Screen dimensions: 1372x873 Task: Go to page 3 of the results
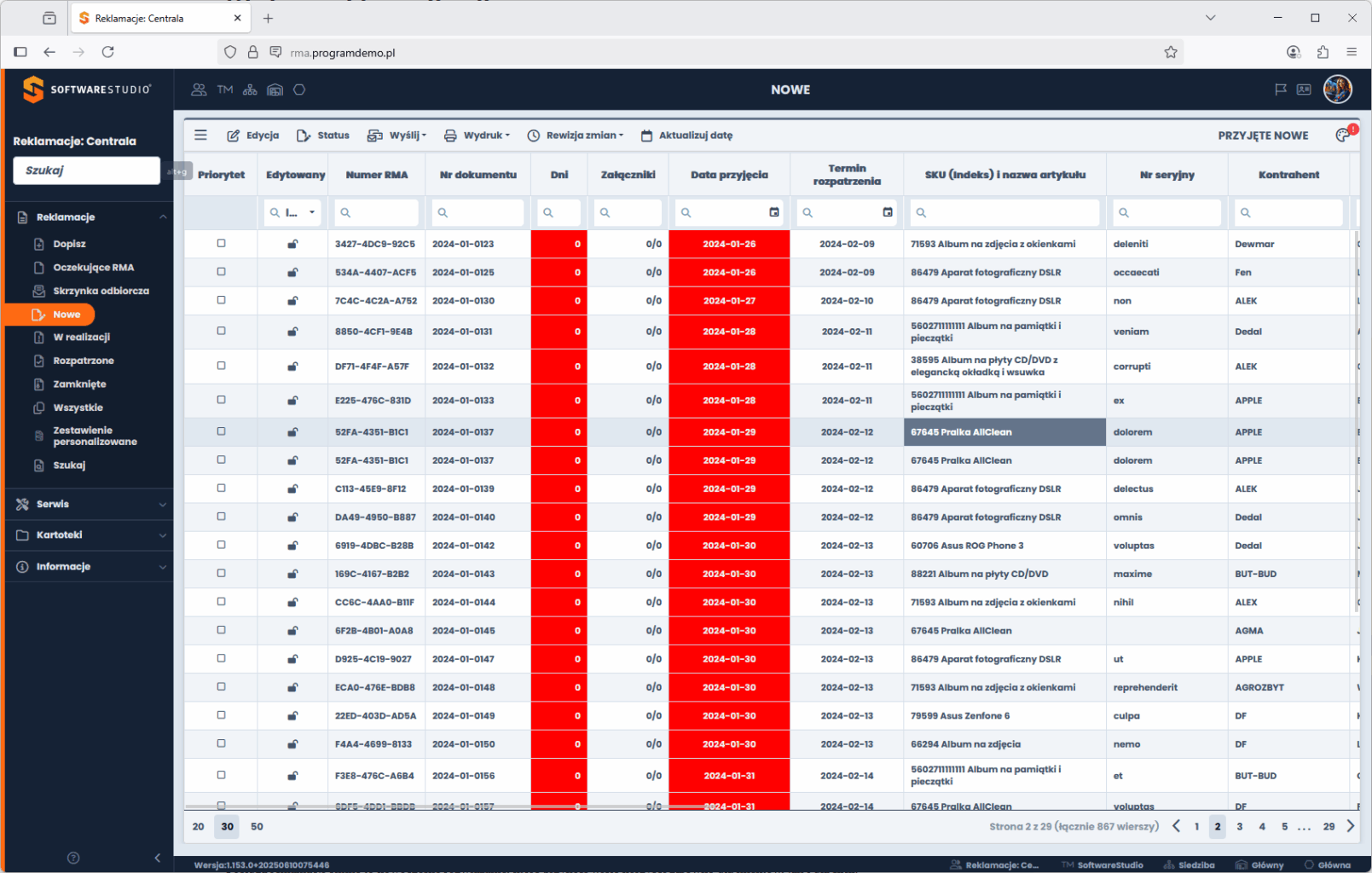coord(1239,826)
